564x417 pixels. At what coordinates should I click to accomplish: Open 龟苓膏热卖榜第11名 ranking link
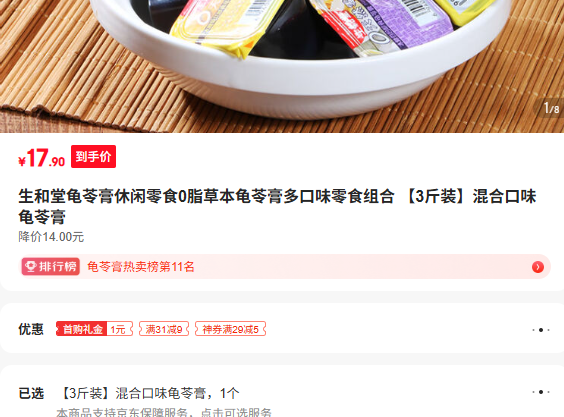click(x=141, y=267)
